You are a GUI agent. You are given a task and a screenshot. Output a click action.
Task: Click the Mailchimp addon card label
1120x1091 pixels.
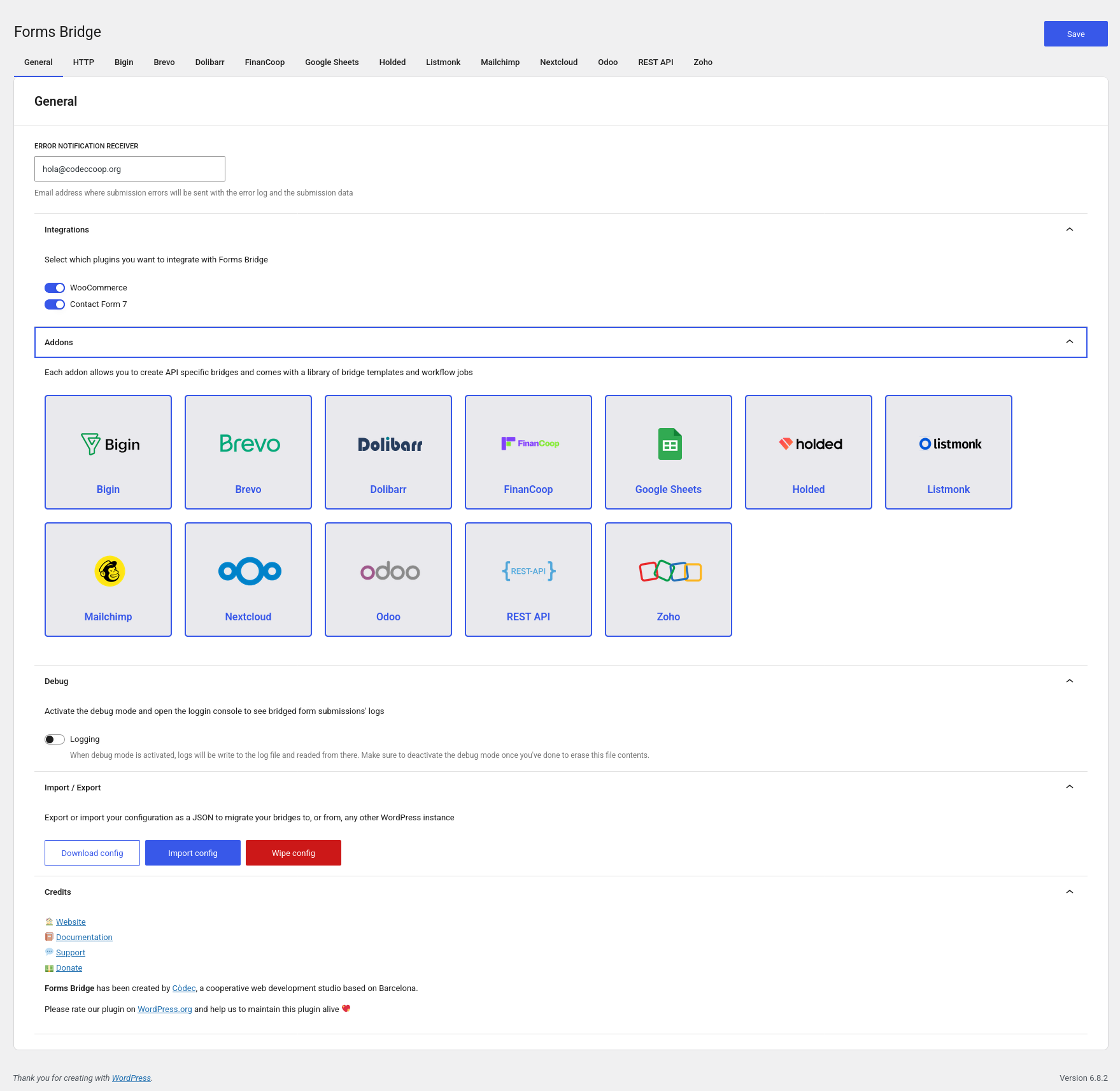coord(108,617)
